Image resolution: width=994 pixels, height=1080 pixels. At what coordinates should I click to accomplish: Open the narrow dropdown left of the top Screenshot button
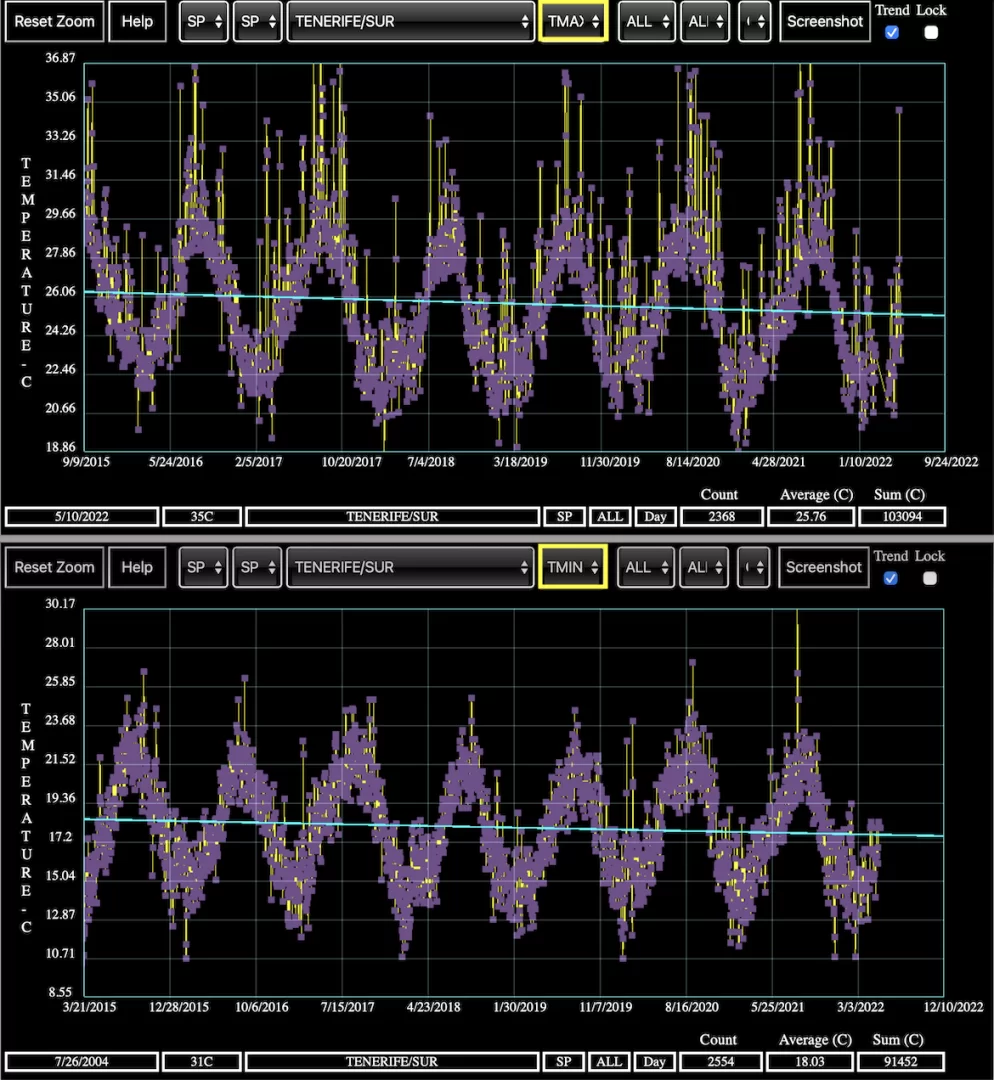754,21
